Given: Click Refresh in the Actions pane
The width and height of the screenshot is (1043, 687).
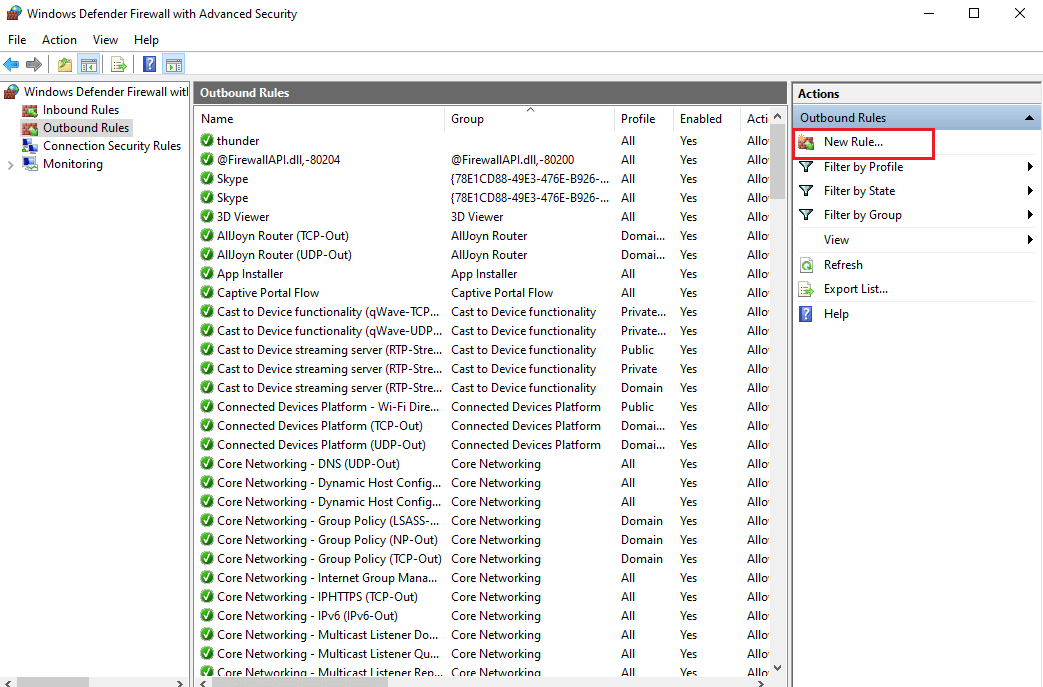Looking at the screenshot, I should [843, 265].
